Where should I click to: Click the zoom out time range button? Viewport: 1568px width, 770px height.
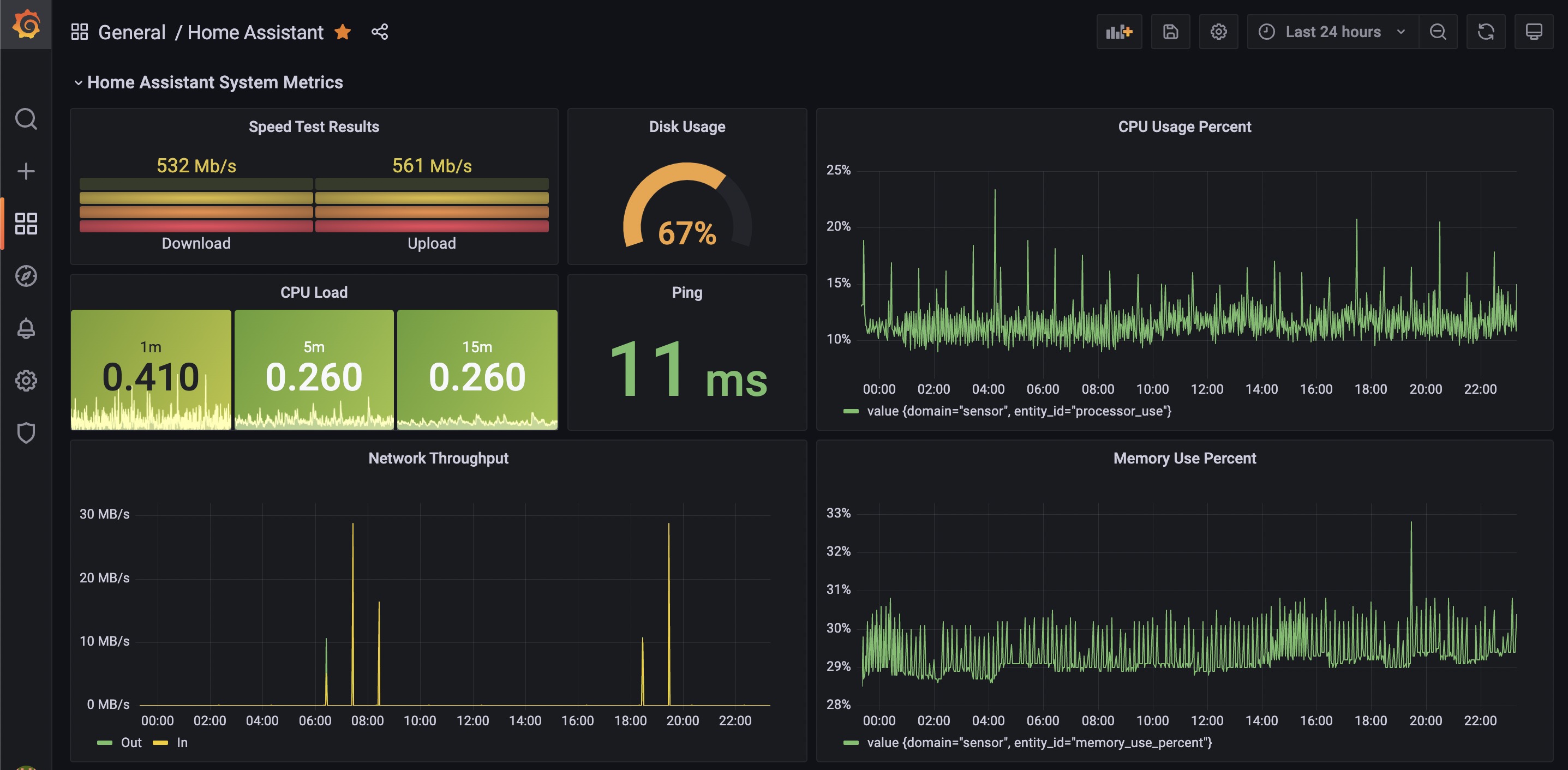click(1438, 32)
